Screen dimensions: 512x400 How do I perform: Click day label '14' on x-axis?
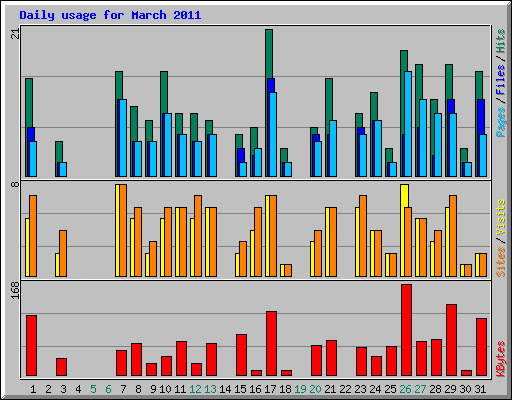tap(225, 389)
